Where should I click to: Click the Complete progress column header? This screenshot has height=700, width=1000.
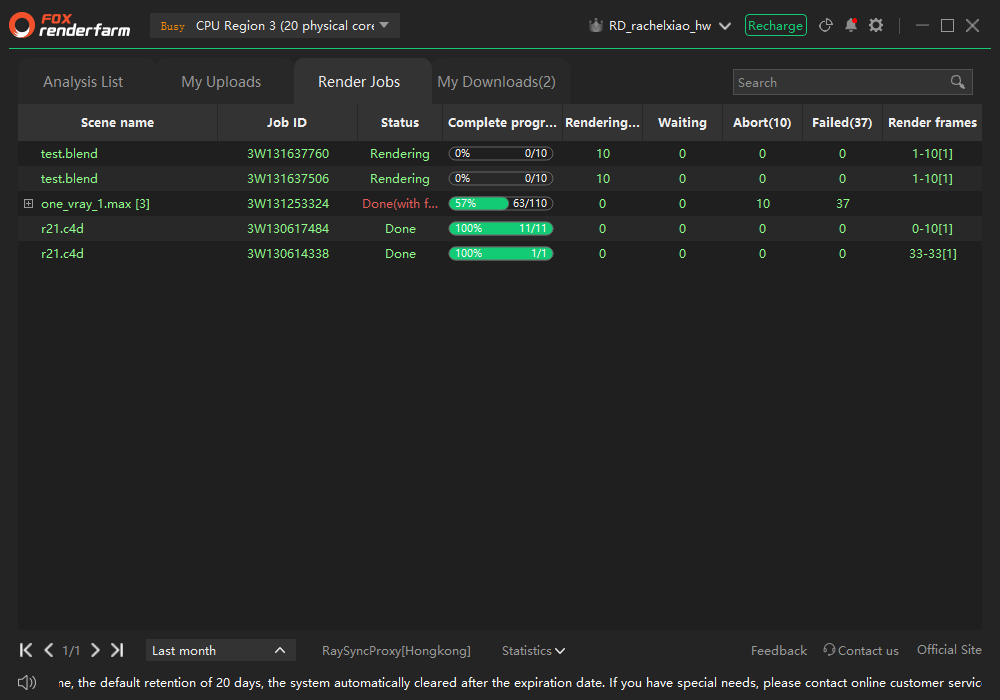pyautogui.click(x=502, y=122)
